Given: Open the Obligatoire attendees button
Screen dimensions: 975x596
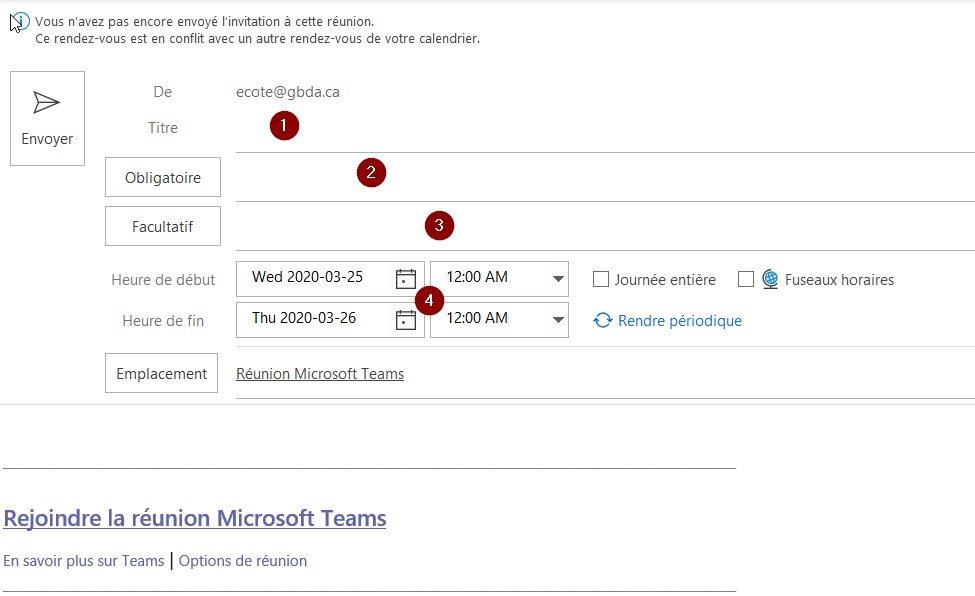Looking at the screenshot, I should 163,177.
